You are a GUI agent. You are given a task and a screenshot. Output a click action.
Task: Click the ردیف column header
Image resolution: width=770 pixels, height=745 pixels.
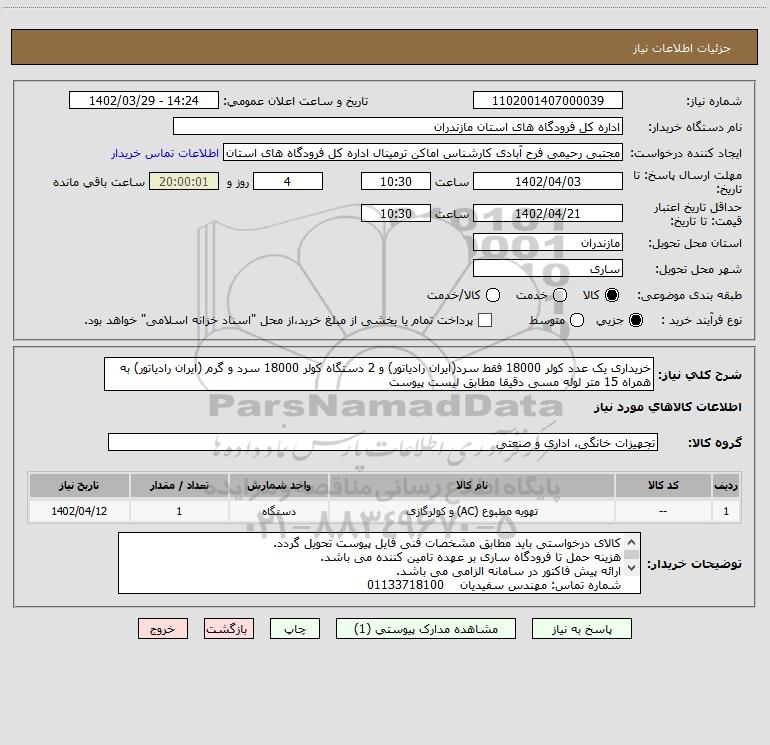click(726, 486)
